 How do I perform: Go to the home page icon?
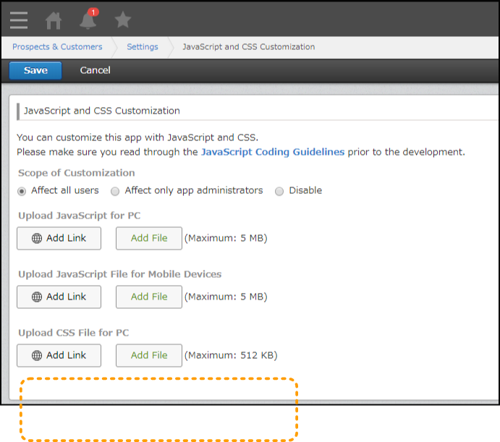tap(53, 21)
